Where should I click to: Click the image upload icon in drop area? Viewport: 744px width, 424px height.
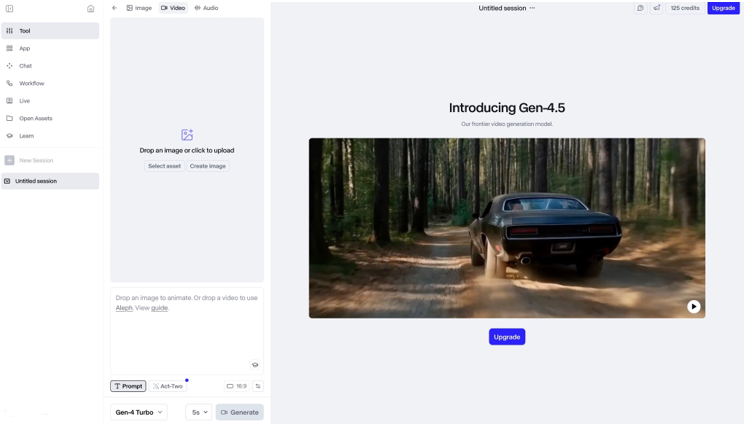(187, 135)
